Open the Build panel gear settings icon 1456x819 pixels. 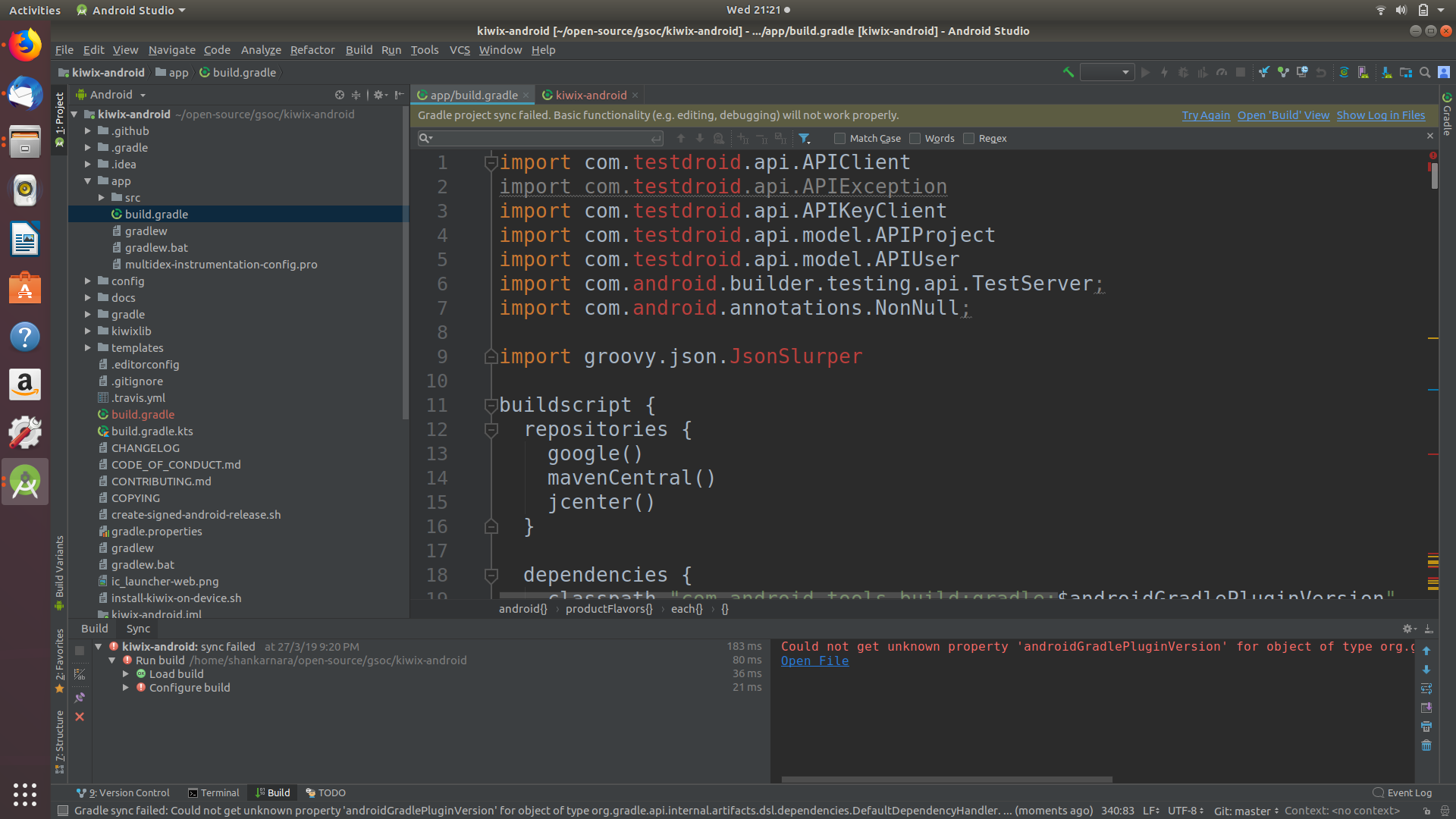click(x=1409, y=629)
